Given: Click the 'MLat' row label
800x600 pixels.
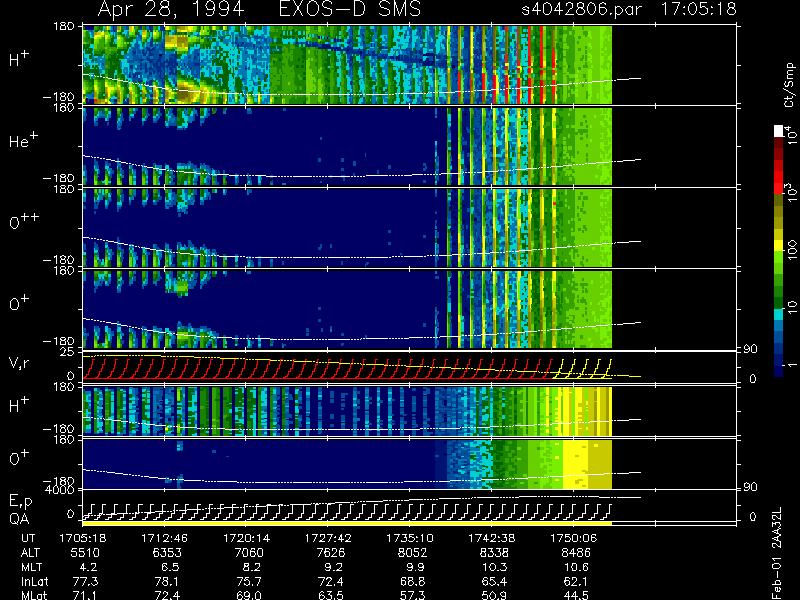Looking at the screenshot, I should coord(34,595).
